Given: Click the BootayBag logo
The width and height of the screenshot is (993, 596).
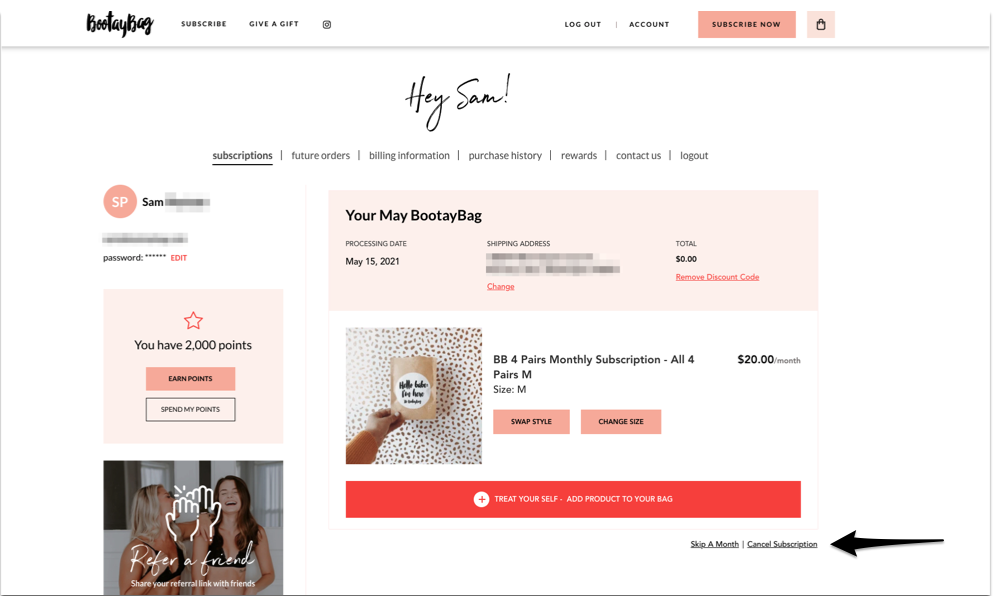Looking at the screenshot, I should coord(120,24).
